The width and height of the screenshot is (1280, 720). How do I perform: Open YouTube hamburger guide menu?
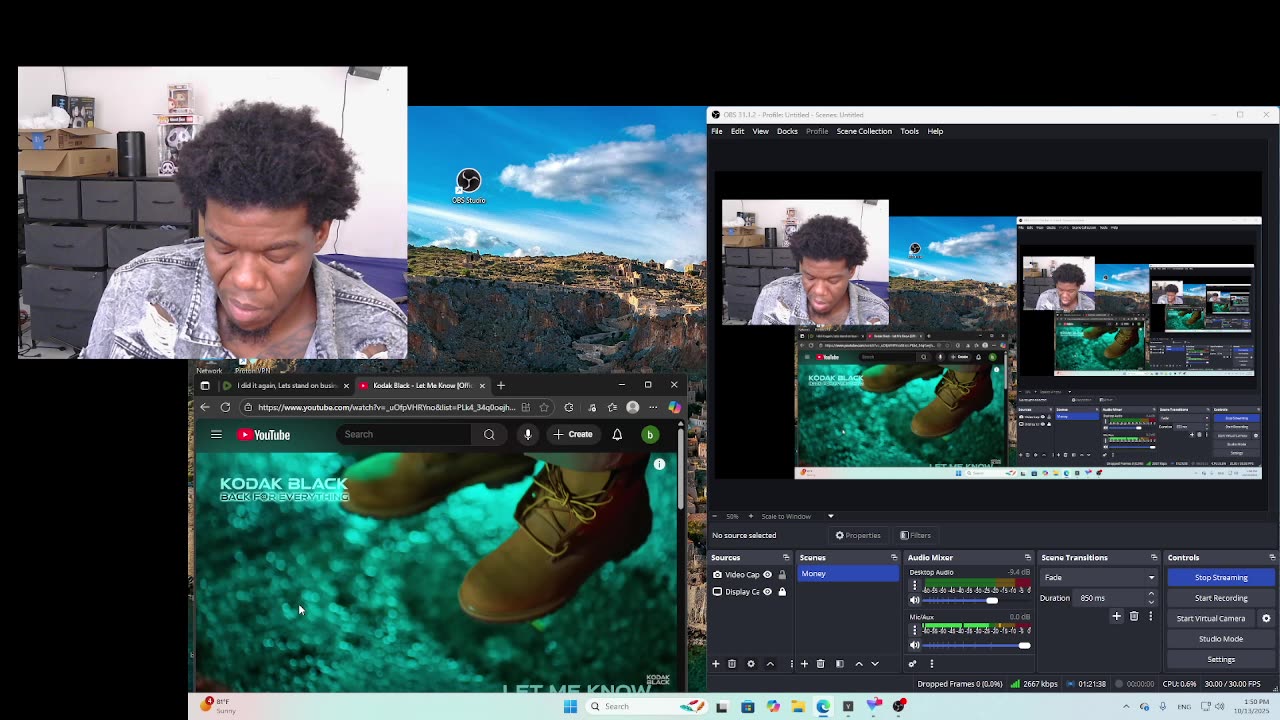point(216,435)
